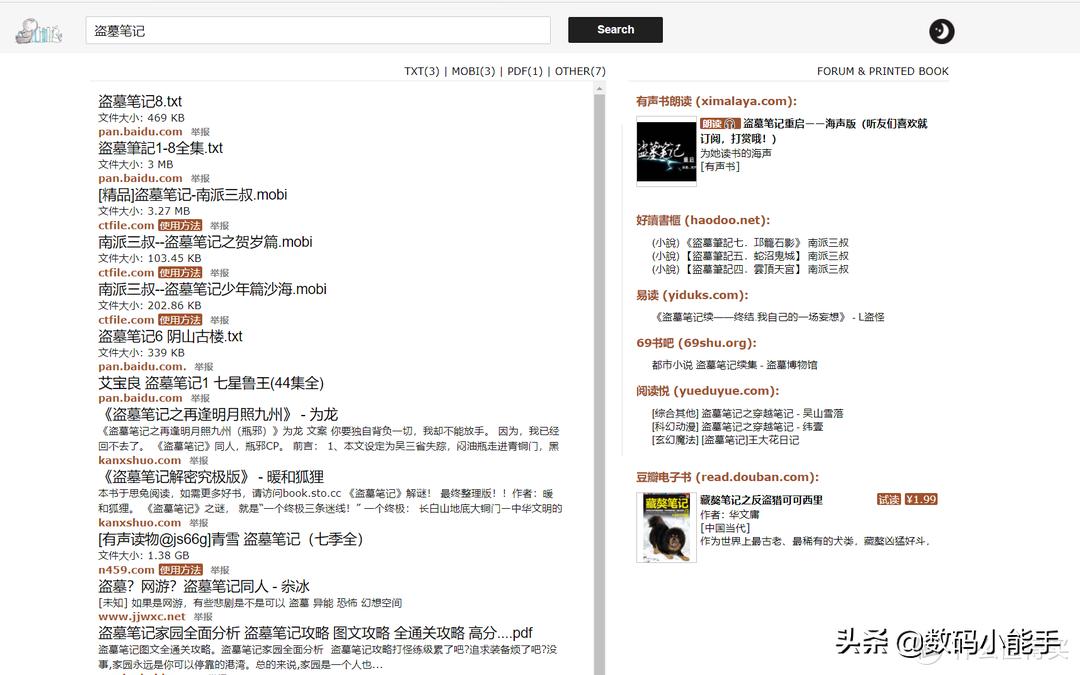This screenshot has width=1080, height=675.
Task: Toggle dark mode with the moon icon
Action: click(x=940, y=31)
